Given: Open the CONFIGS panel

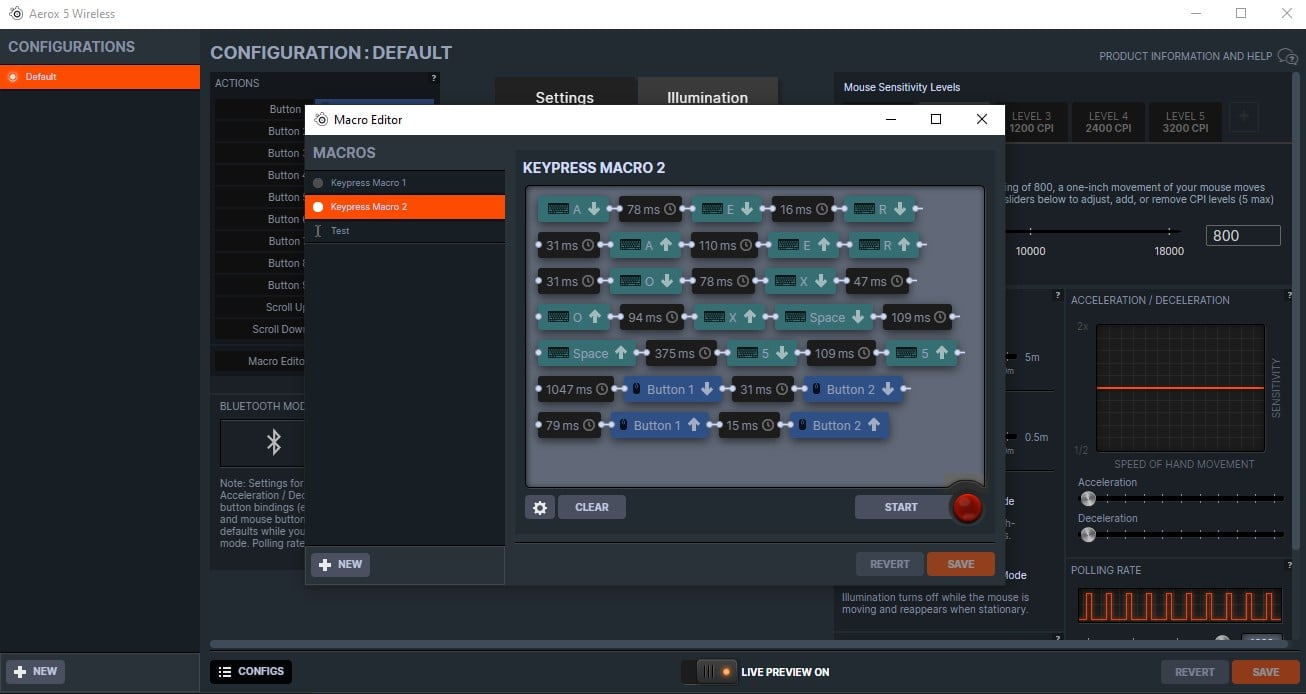Looking at the screenshot, I should pyautogui.click(x=251, y=672).
